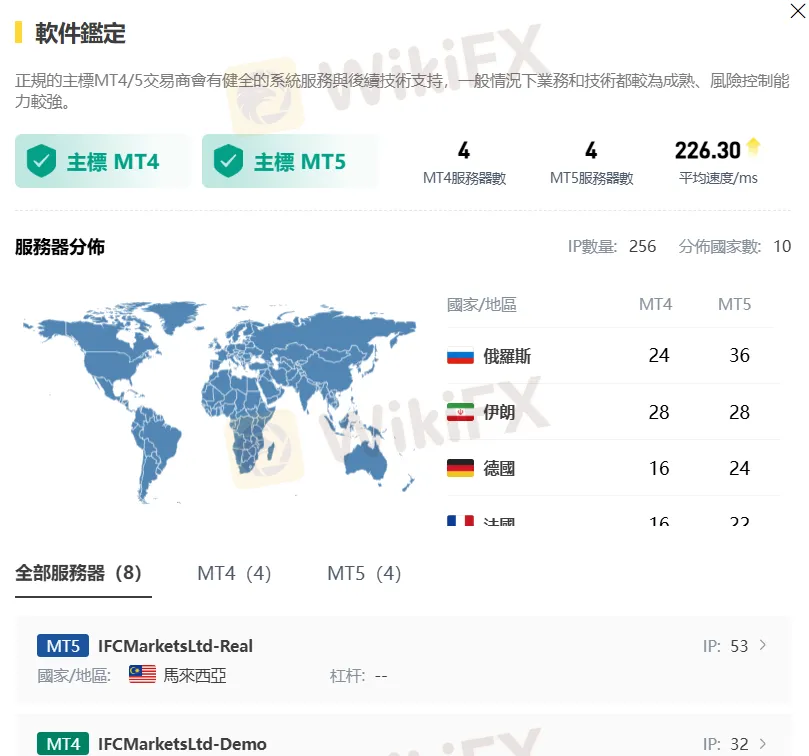
Task: Click the IP: 32 count
Action: (x=725, y=744)
